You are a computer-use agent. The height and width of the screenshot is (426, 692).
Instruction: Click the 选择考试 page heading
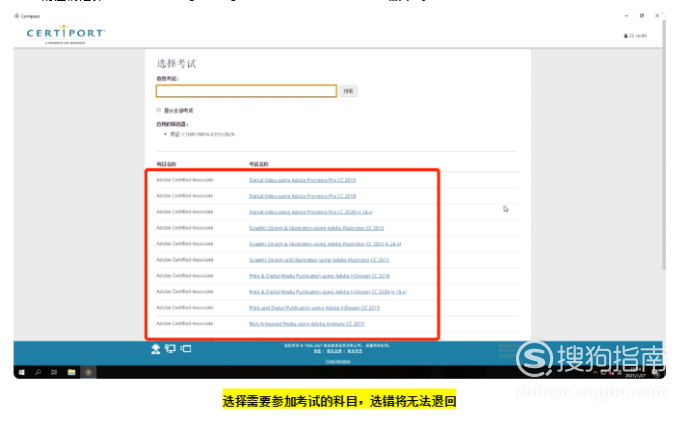[176, 64]
